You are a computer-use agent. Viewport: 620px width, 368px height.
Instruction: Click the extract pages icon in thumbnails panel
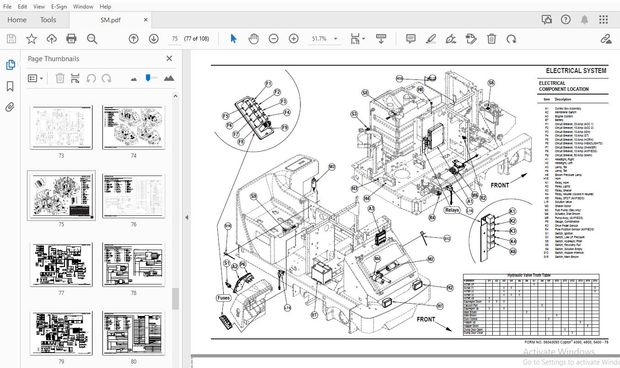75,78
